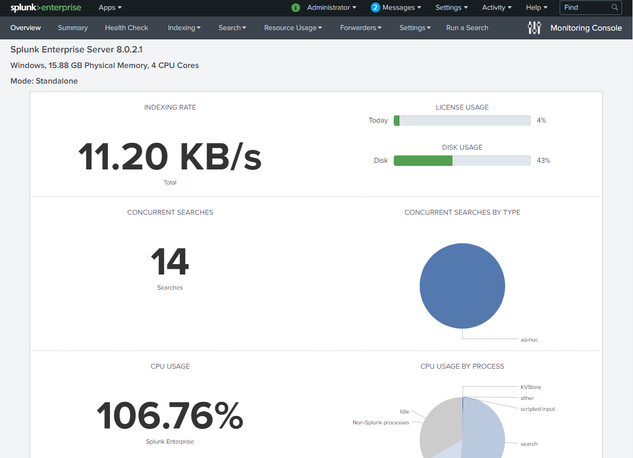633x458 pixels.
Task: Click the Idle pie label
Action: [404, 412]
